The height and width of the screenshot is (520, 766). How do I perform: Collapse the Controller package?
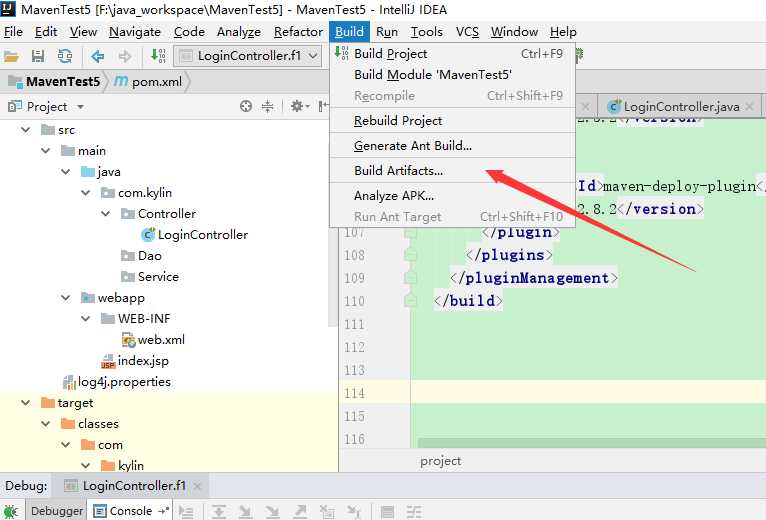(x=106, y=214)
